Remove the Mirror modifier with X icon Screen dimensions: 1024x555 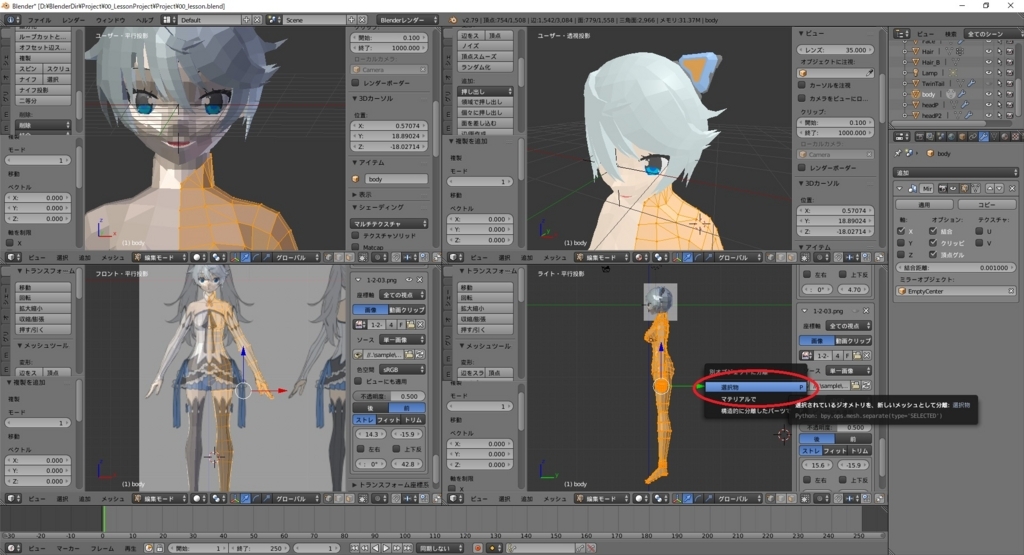coord(1012,188)
